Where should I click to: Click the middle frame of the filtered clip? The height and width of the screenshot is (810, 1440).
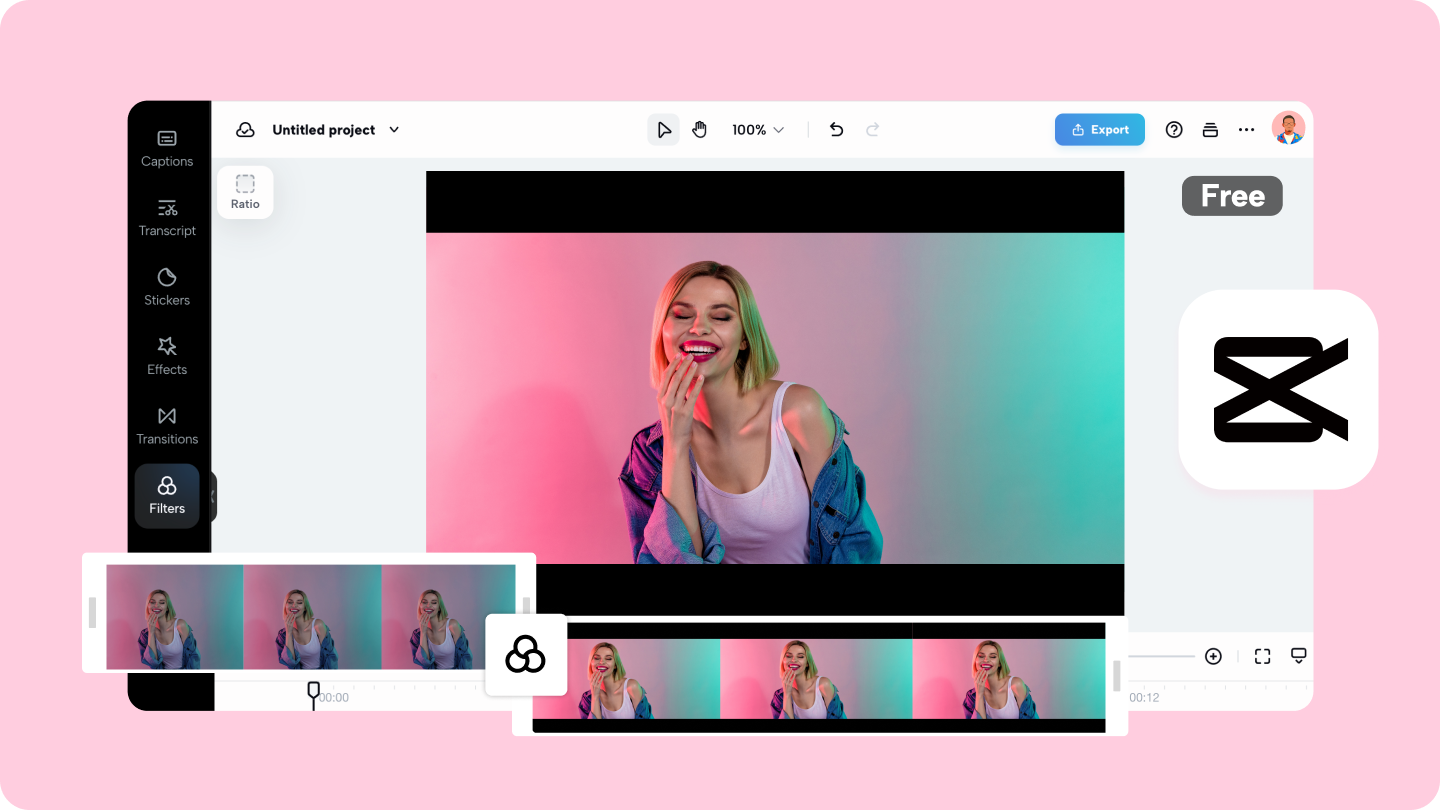[x=816, y=679]
